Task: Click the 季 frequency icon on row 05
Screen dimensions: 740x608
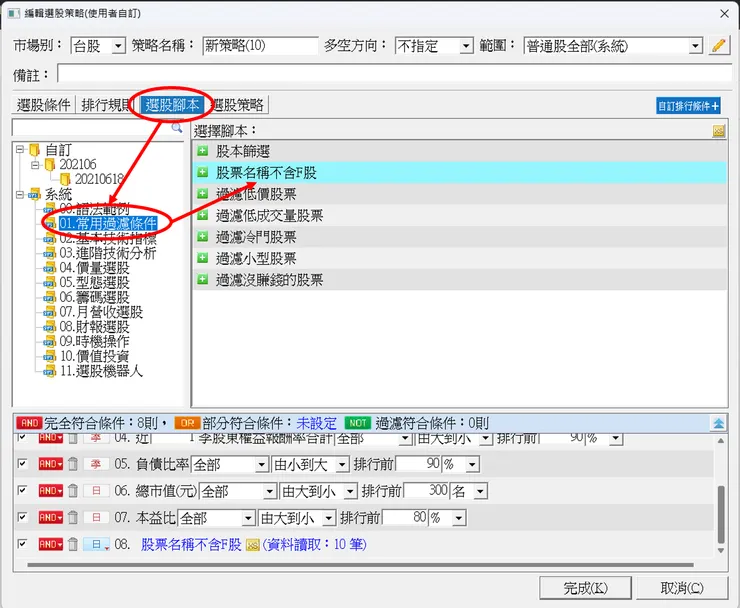Action: (96, 464)
